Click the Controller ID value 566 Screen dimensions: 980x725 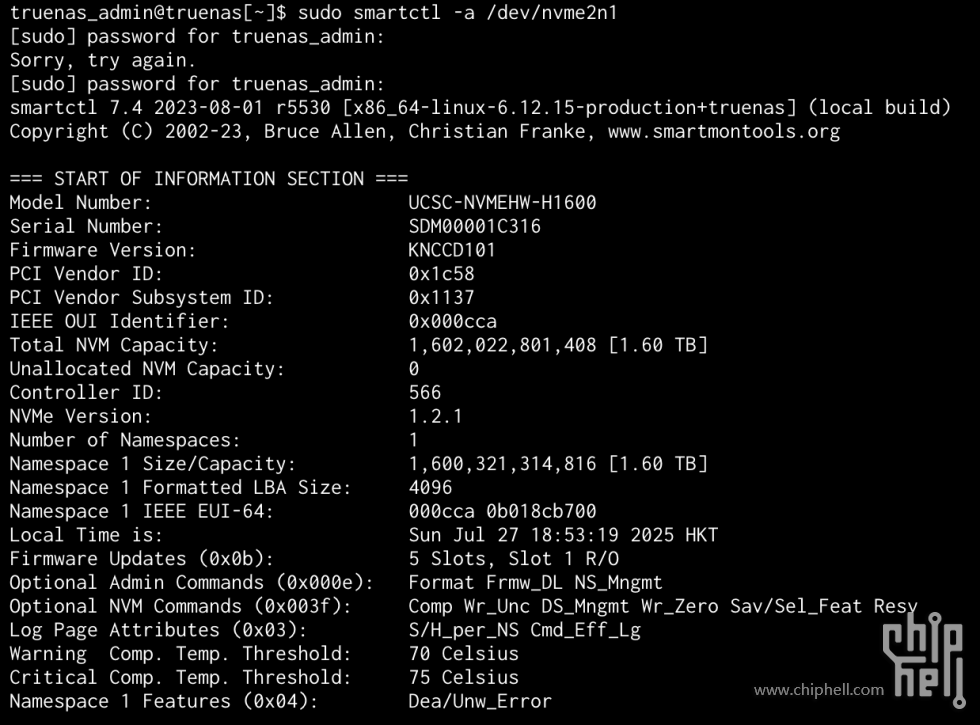coord(425,392)
